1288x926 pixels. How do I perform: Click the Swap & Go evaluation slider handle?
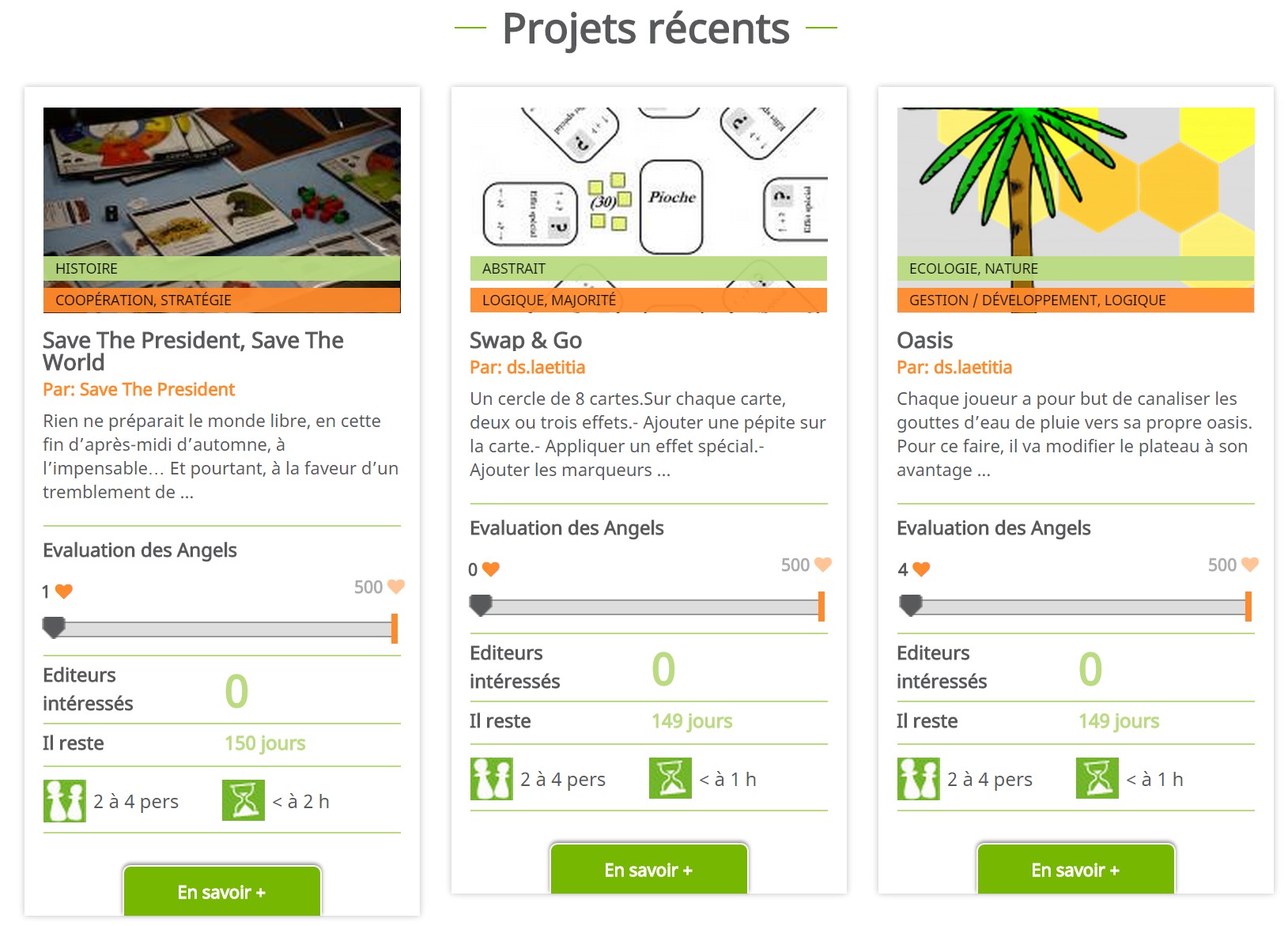click(x=481, y=606)
